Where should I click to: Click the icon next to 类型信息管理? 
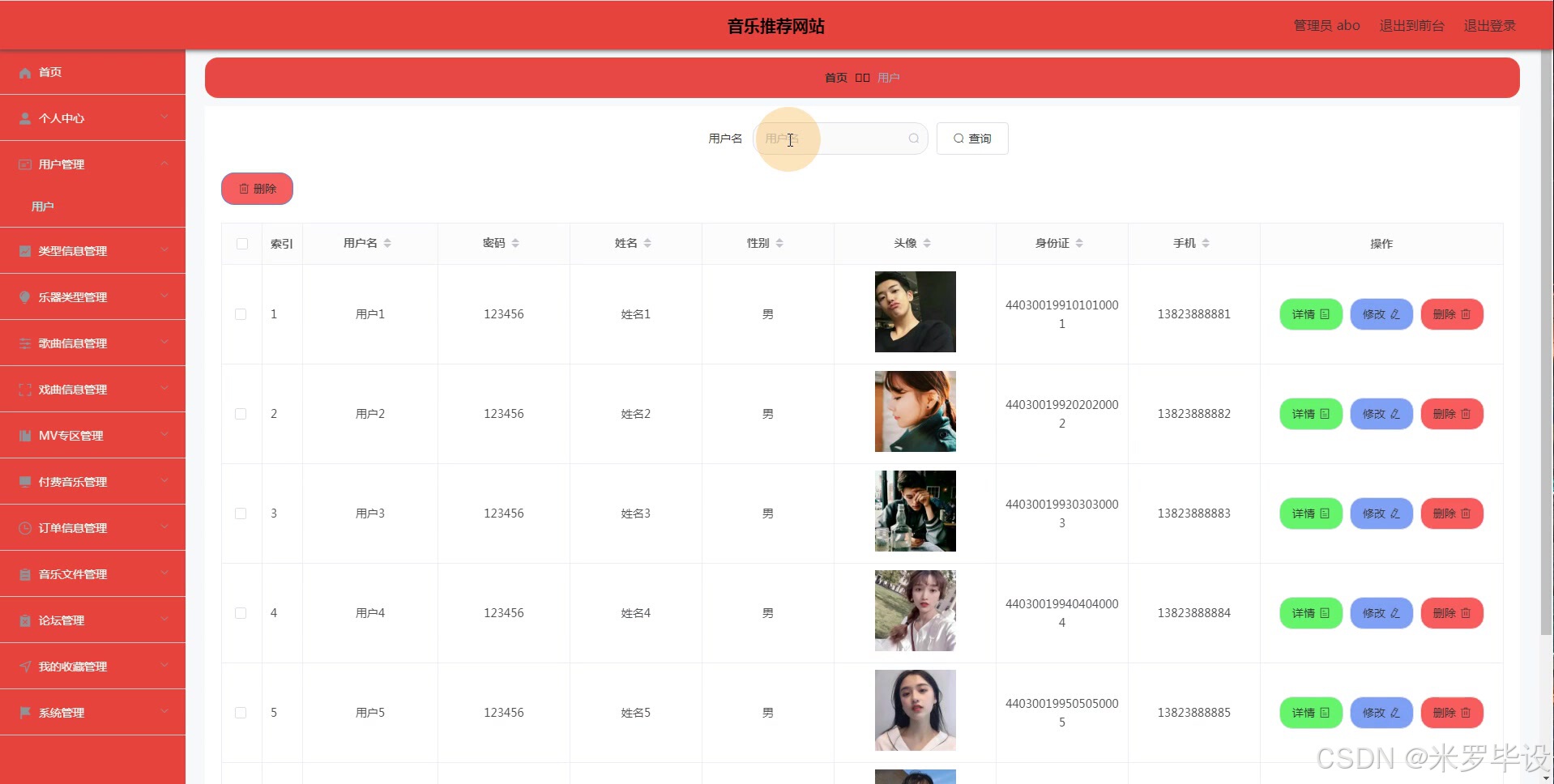(25, 251)
